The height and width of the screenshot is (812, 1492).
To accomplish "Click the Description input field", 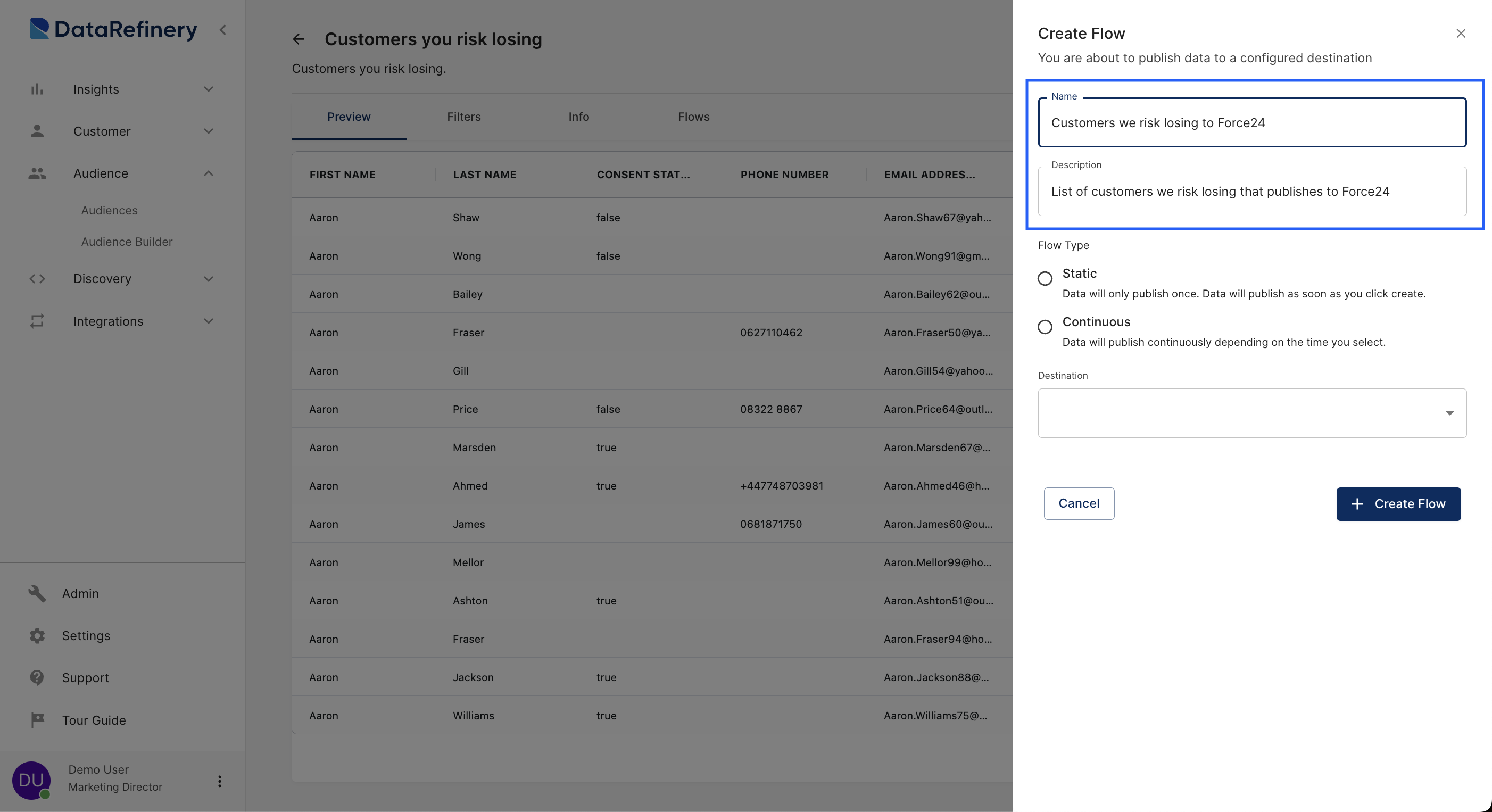I will 1252,192.
